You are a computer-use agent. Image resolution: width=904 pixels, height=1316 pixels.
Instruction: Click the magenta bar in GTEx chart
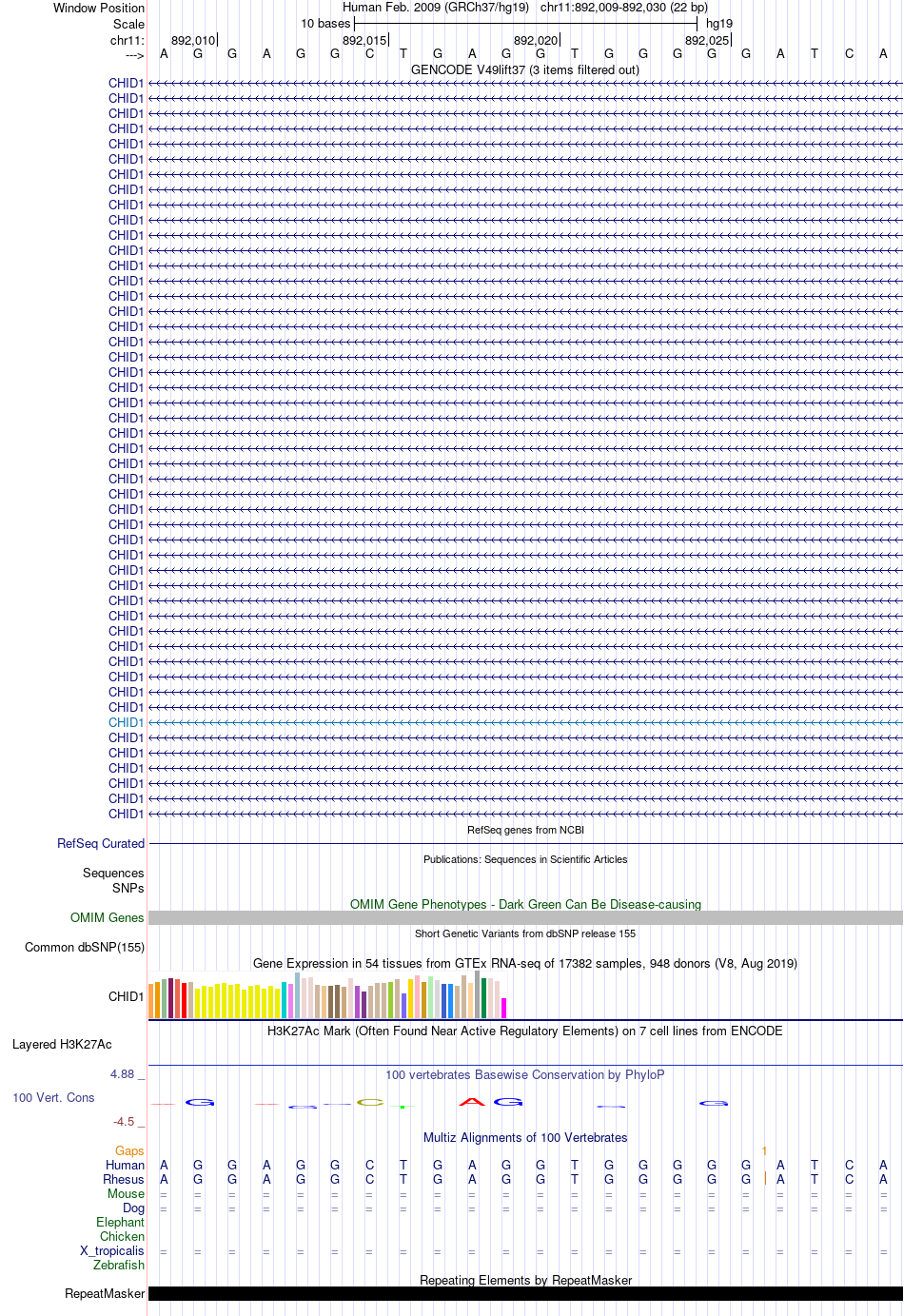coord(503,1008)
